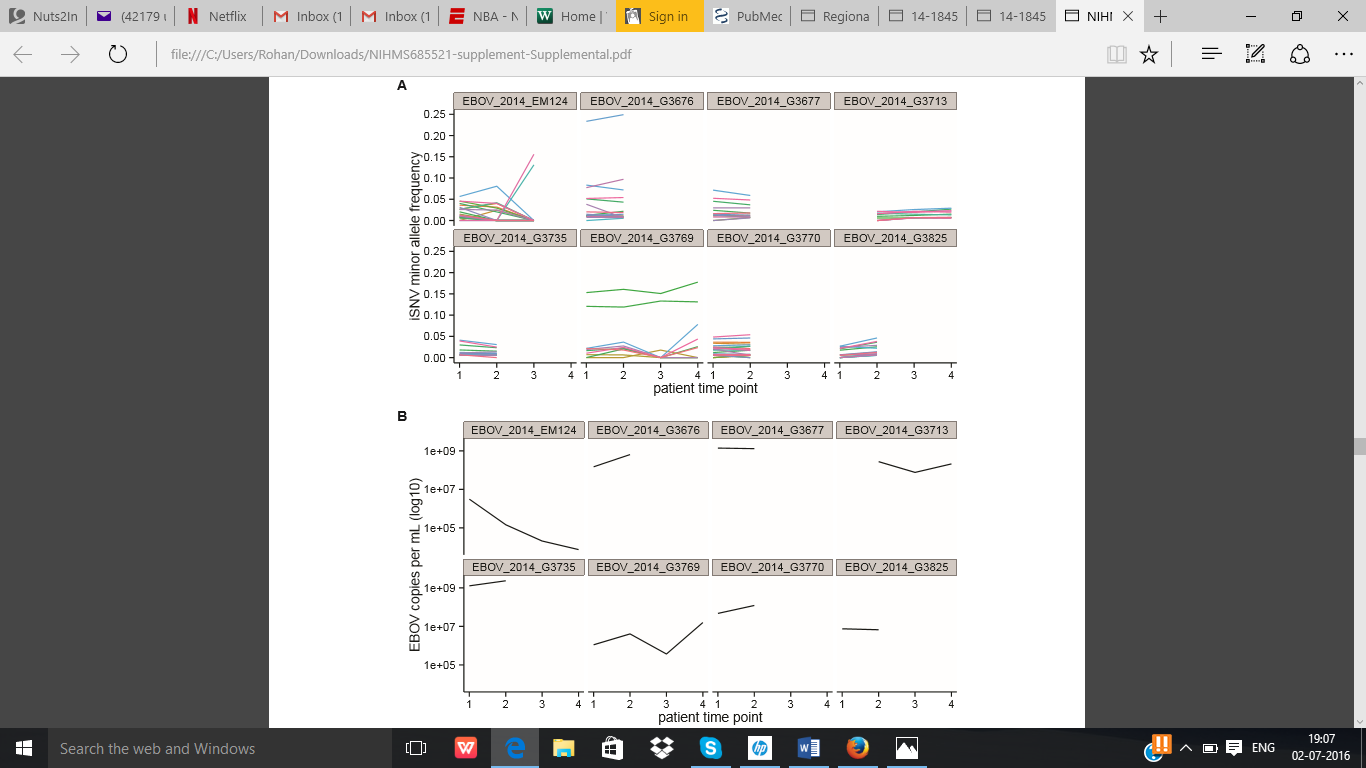Image resolution: width=1366 pixels, height=768 pixels.
Task: Select Microsoft Edge taskbar icon
Action: point(515,748)
